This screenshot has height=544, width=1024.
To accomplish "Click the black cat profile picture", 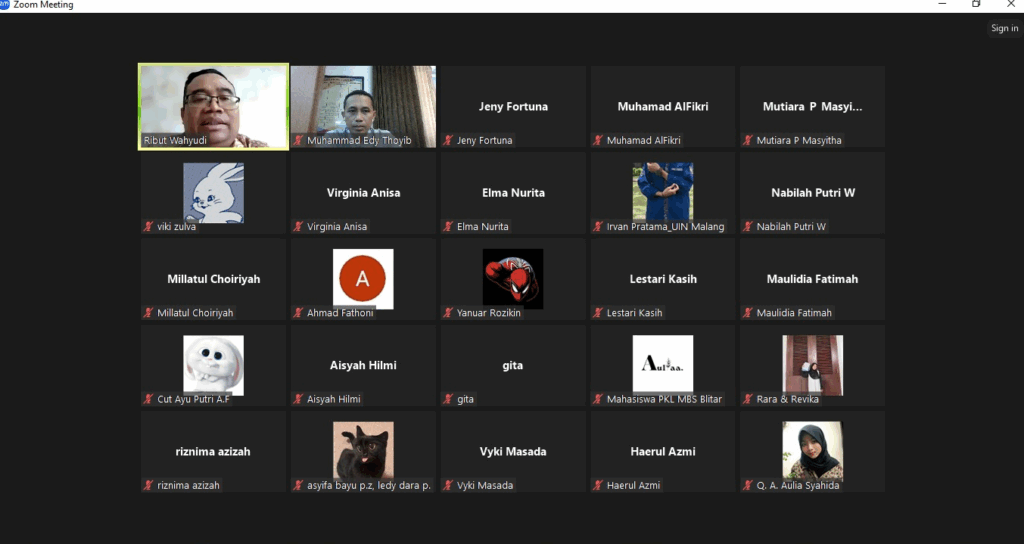I will (x=363, y=450).
